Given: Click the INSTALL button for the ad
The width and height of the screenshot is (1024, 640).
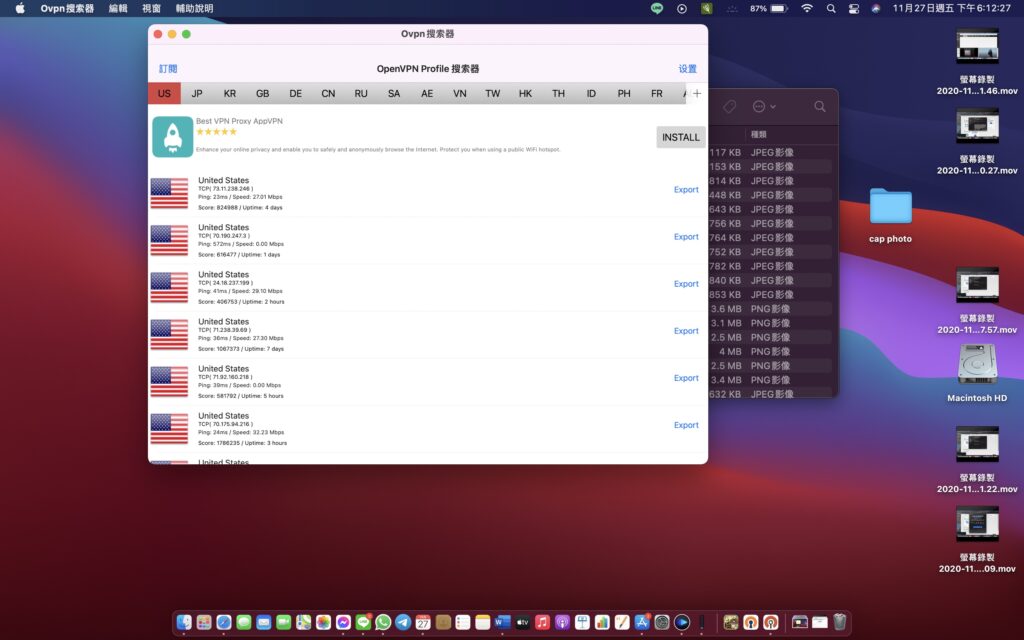Looking at the screenshot, I should (680, 137).
